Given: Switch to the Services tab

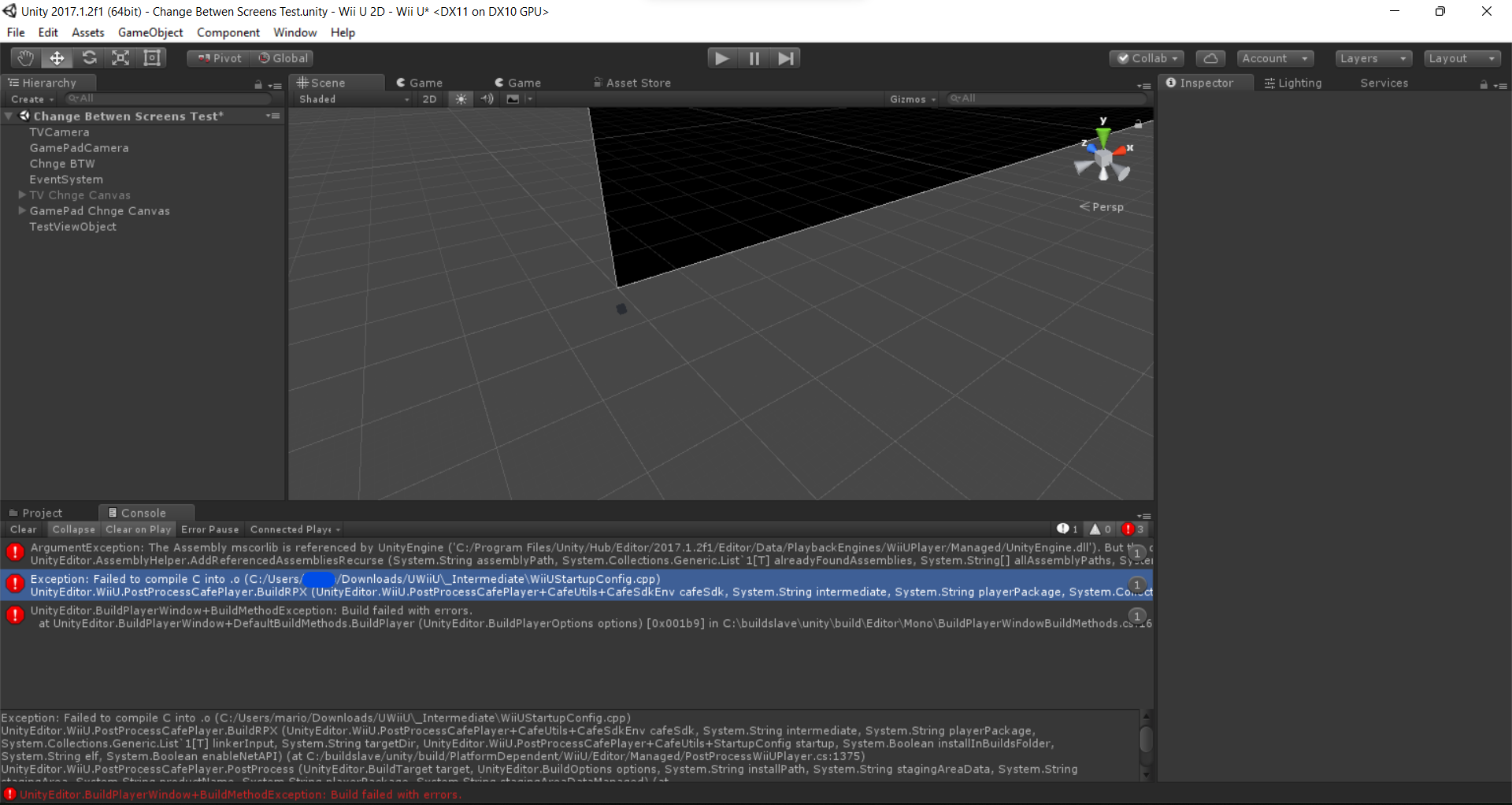Looking at the screenshot, I should click(x=1384, y=83).
